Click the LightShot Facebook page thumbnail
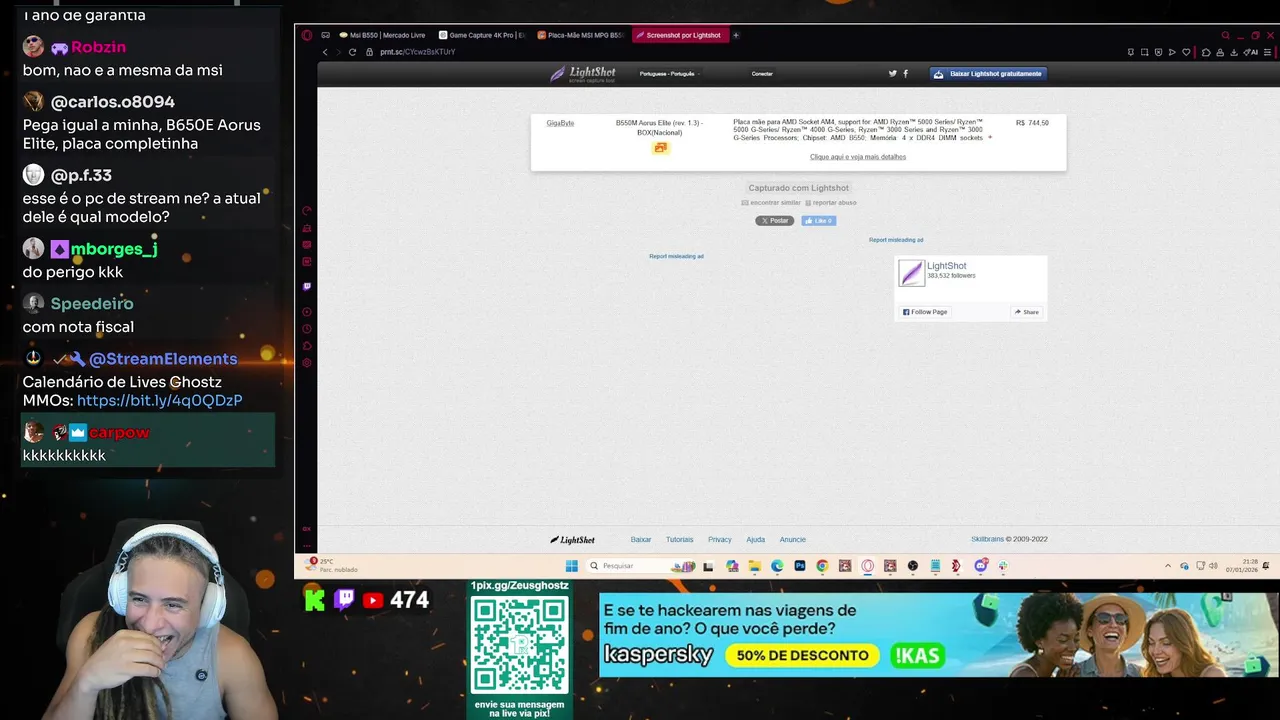Image resolution: width=1280 pixels, height=720 pixels. tap(911, 273)
